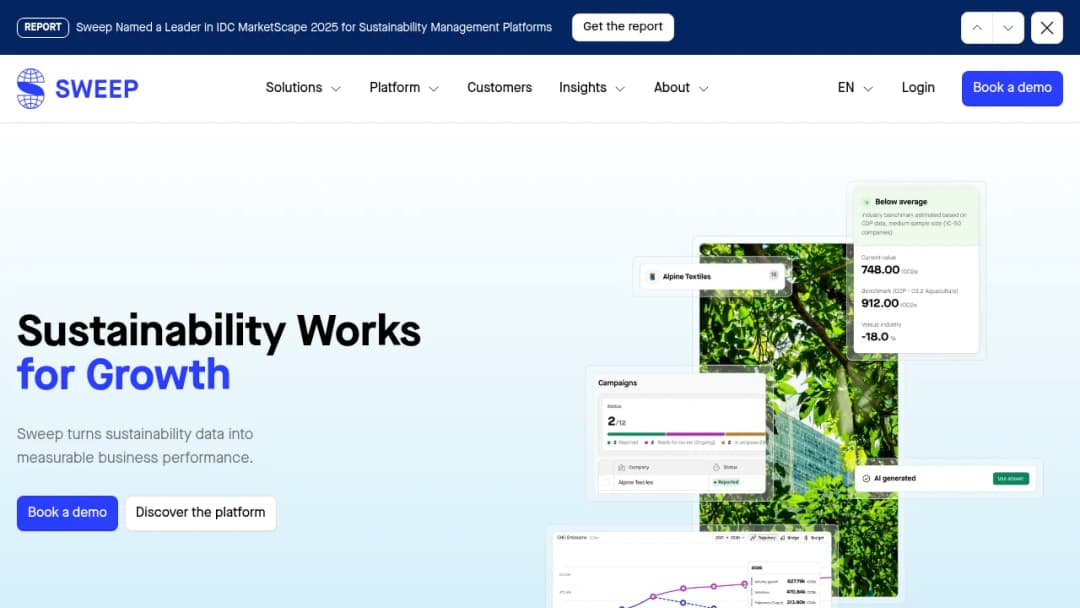The width and height of the screenshot is (1080, 608).
Task: Open the About dropdown
Action: pos(681,88)
